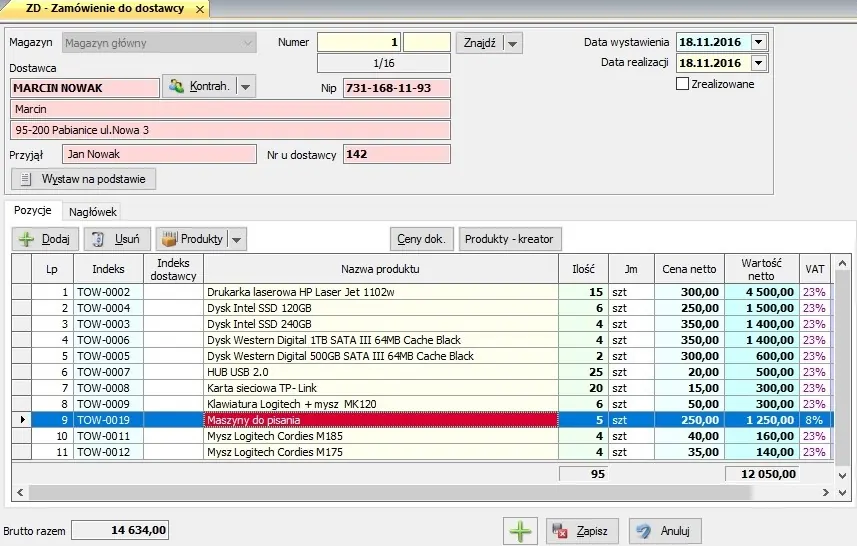Image resolution: width=857 pixels, height=546 pixels.
Task: Click the quantity cell 25 for HUB USB
Action: pos(583,372)
